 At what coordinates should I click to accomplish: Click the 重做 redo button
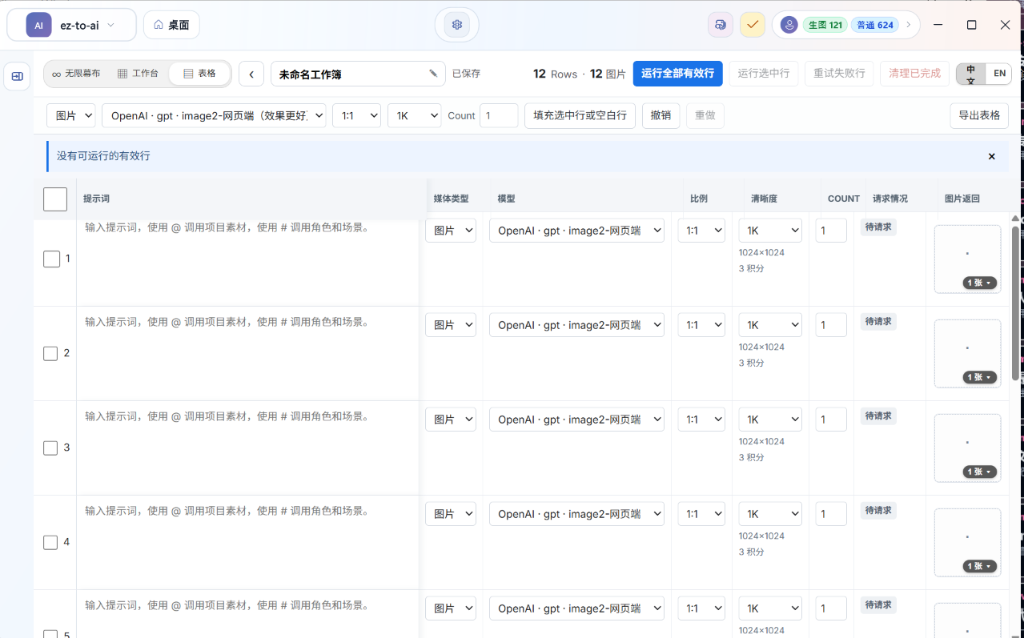705,116
